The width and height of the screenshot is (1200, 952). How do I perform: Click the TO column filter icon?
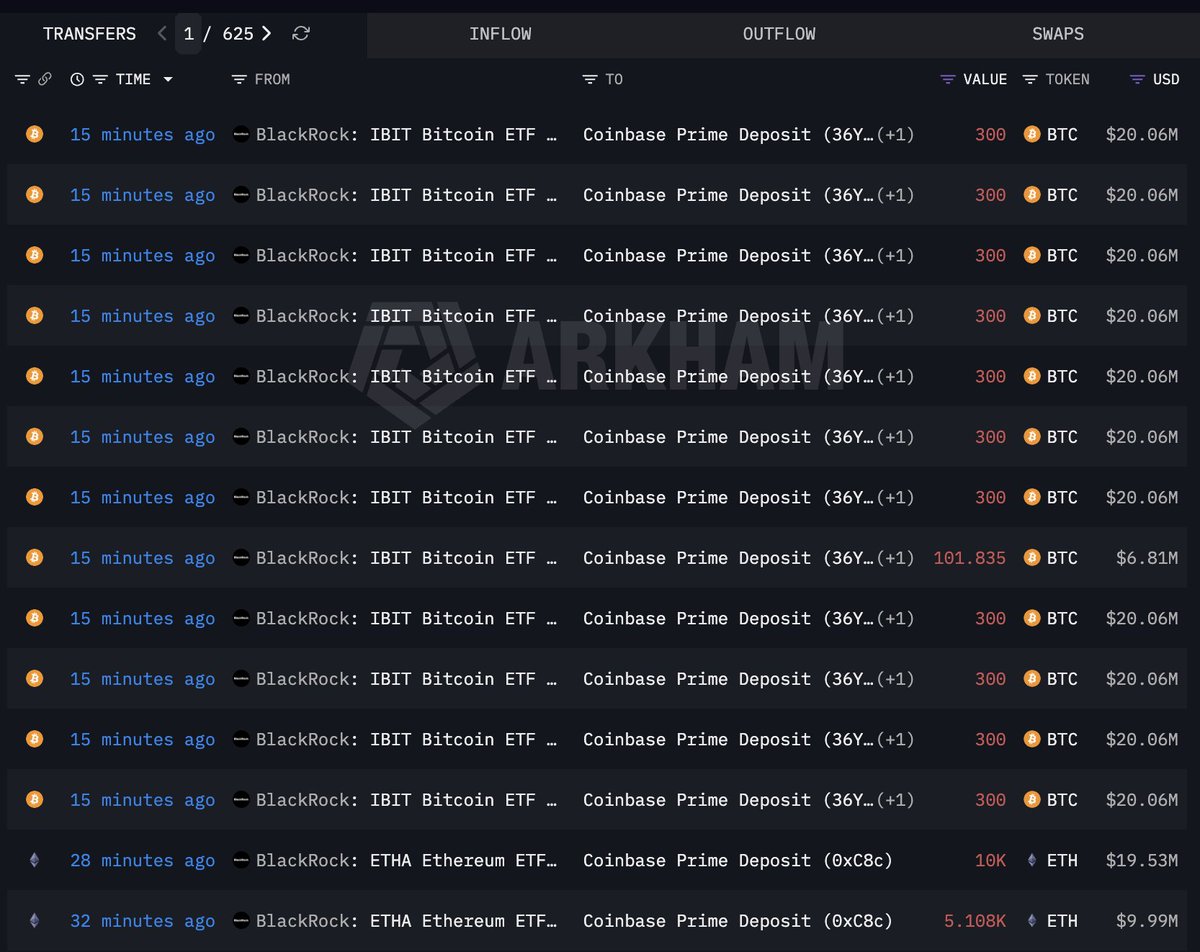click(590, 79)
